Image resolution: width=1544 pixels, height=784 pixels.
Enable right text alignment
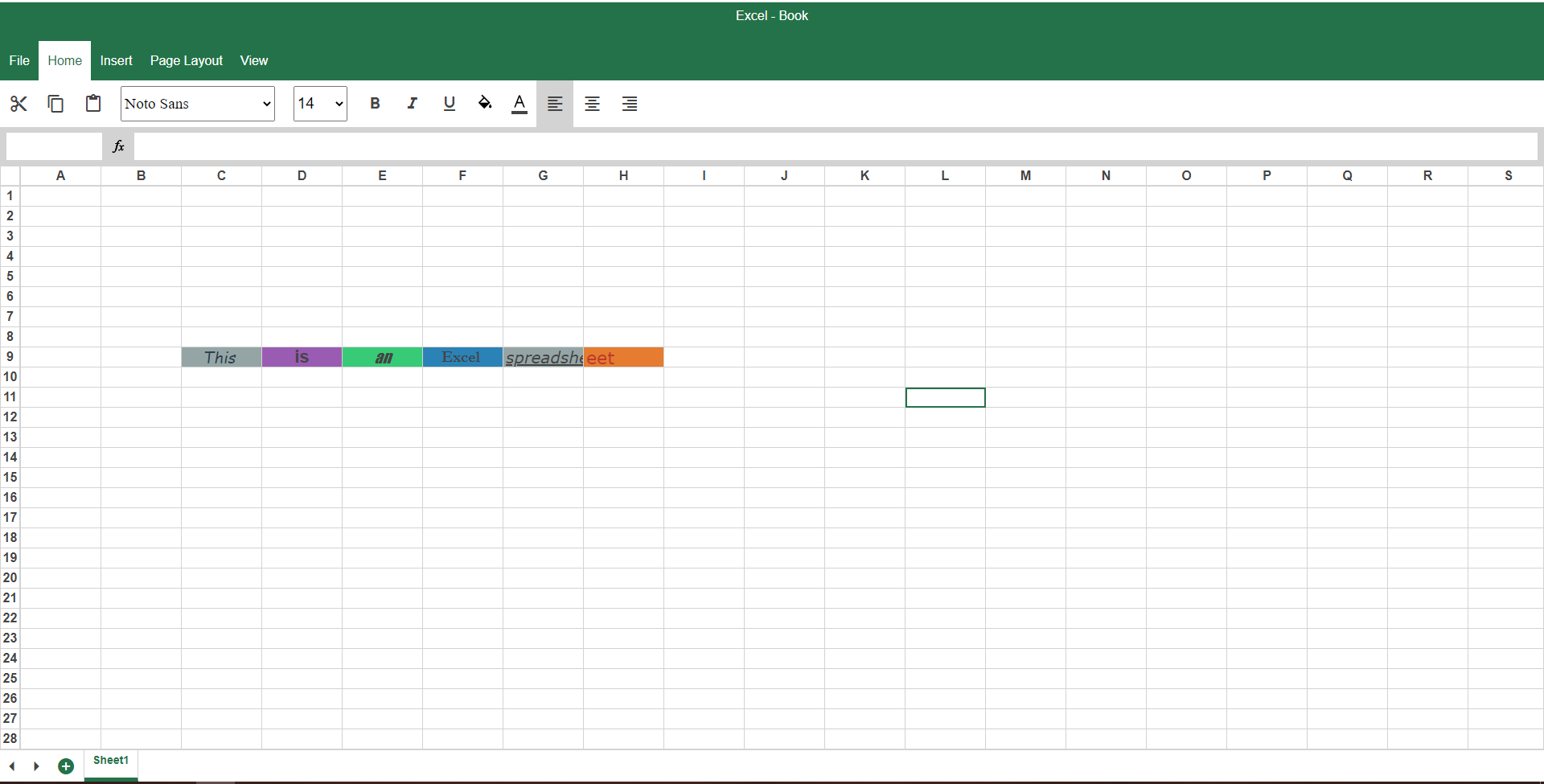[x=630, y=104]
